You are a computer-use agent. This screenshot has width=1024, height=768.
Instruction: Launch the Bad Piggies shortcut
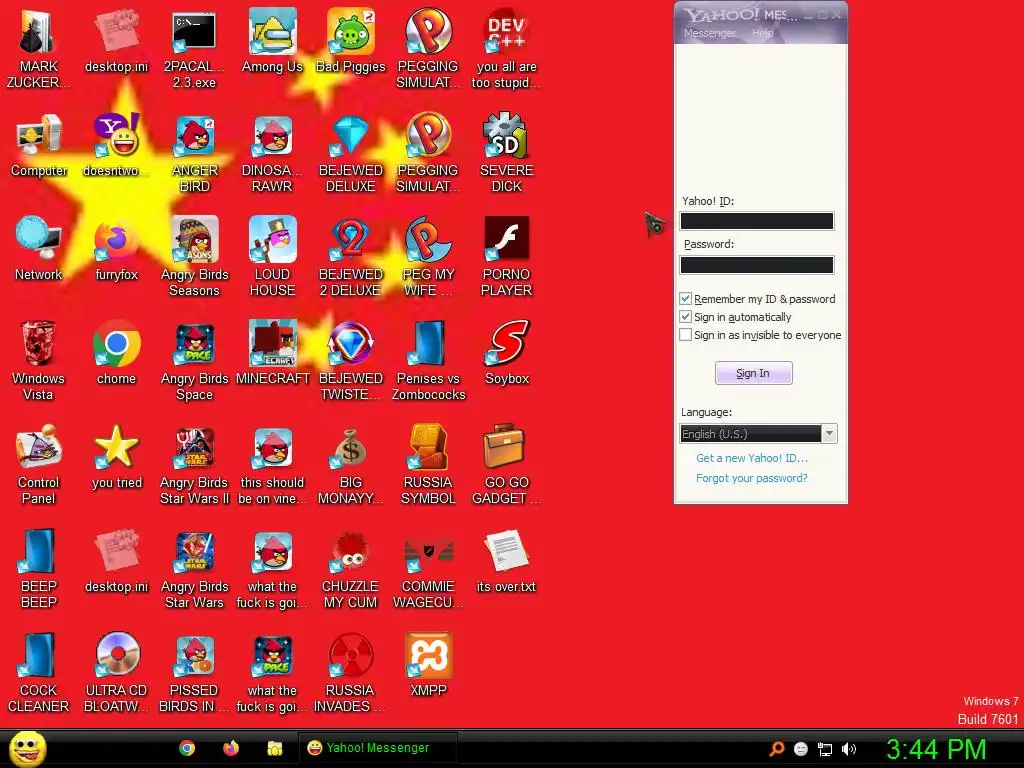351,41
